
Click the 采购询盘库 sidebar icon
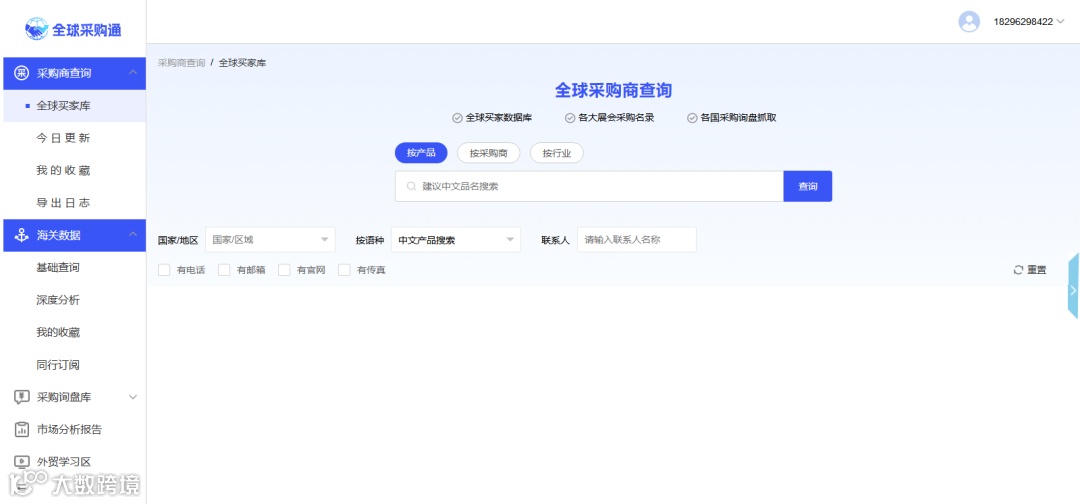22,397
